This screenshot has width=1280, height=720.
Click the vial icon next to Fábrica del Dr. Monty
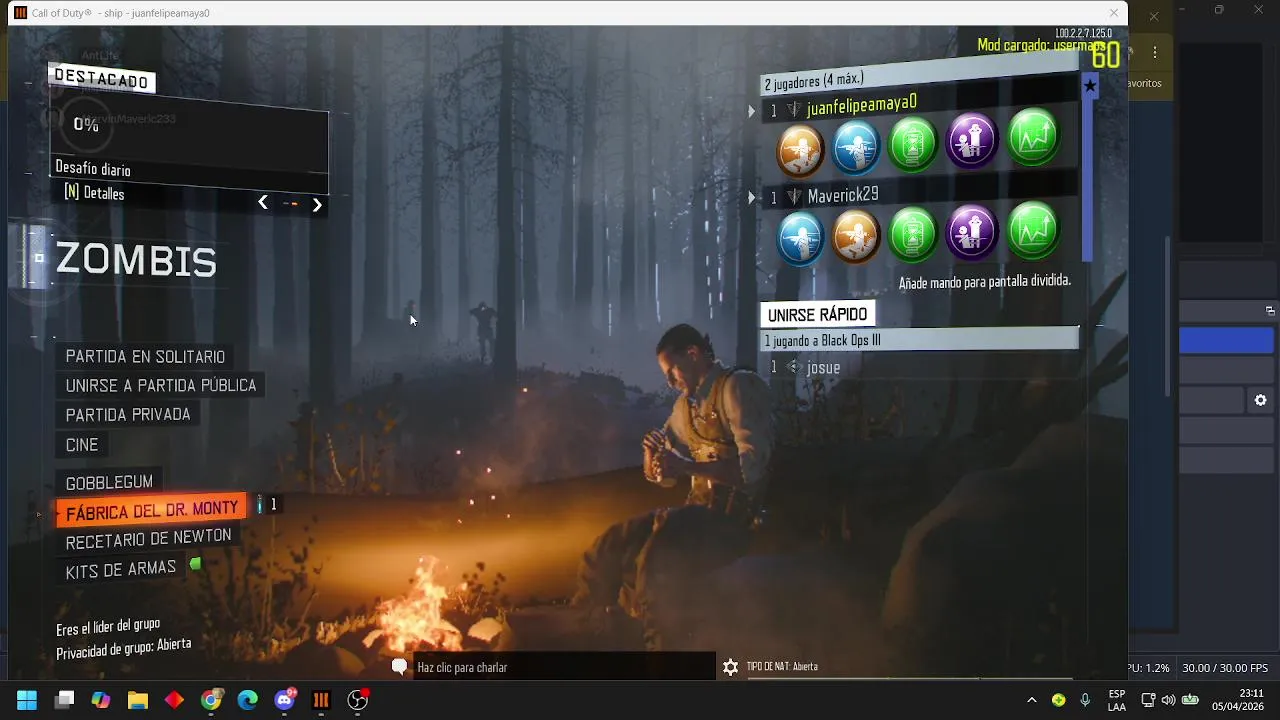coord(260,505)
